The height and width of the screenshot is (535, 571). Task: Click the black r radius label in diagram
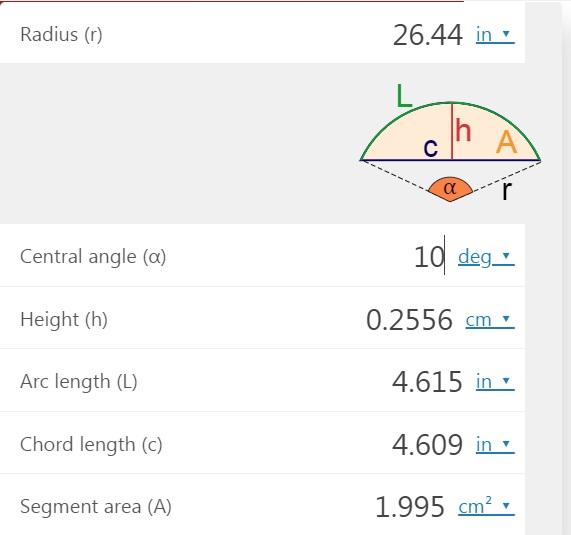[x=507, y=190]
